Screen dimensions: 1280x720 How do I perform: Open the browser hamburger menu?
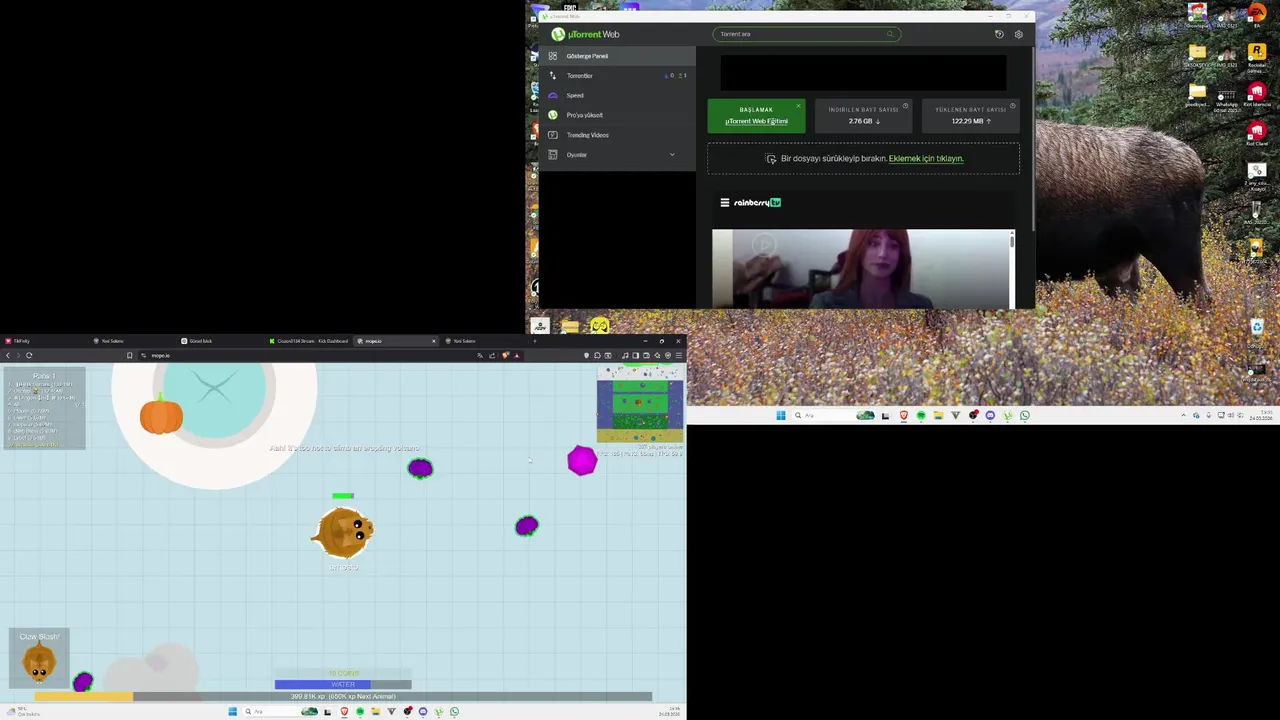[678, 355]
